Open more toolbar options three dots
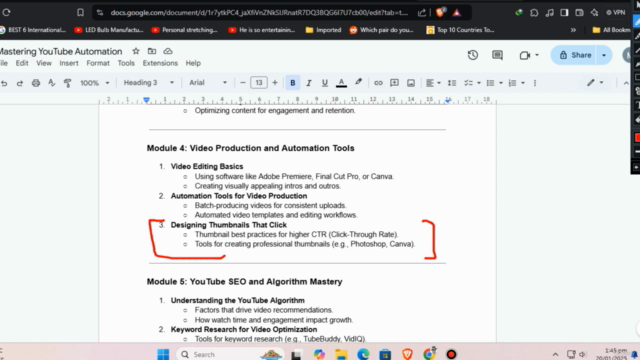640x360 pixels. tap(535, 83)
